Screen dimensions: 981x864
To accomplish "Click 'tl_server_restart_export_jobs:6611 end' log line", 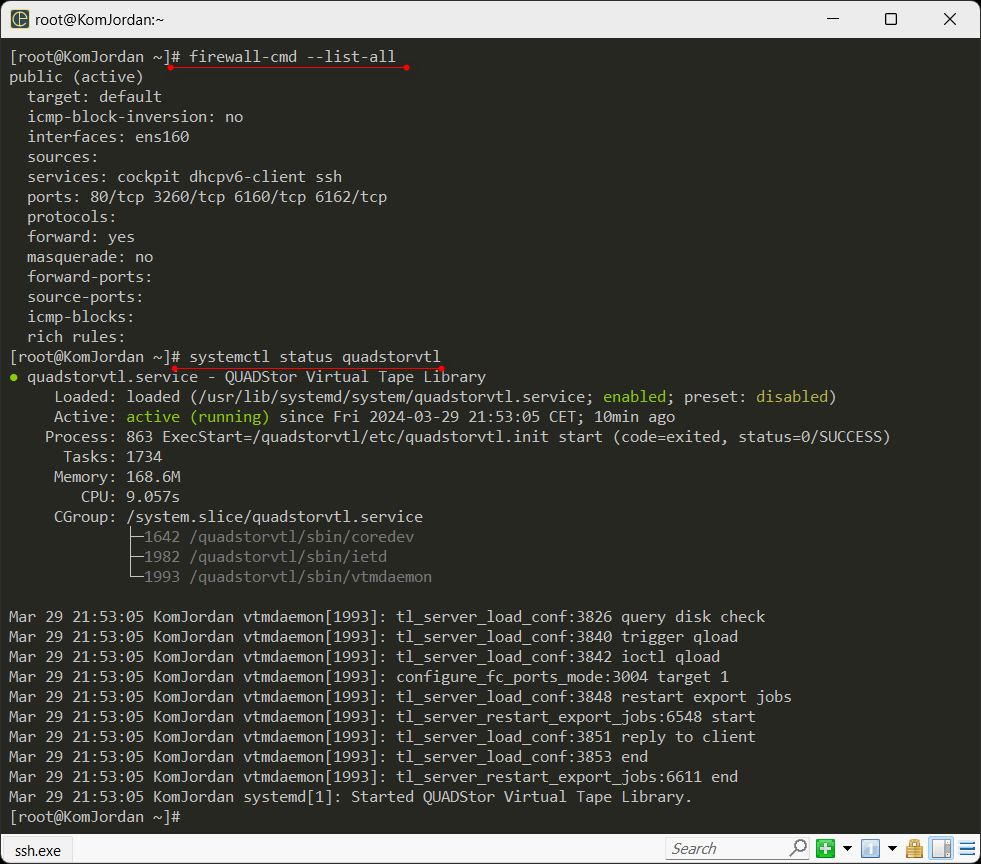I will [374, 777].
